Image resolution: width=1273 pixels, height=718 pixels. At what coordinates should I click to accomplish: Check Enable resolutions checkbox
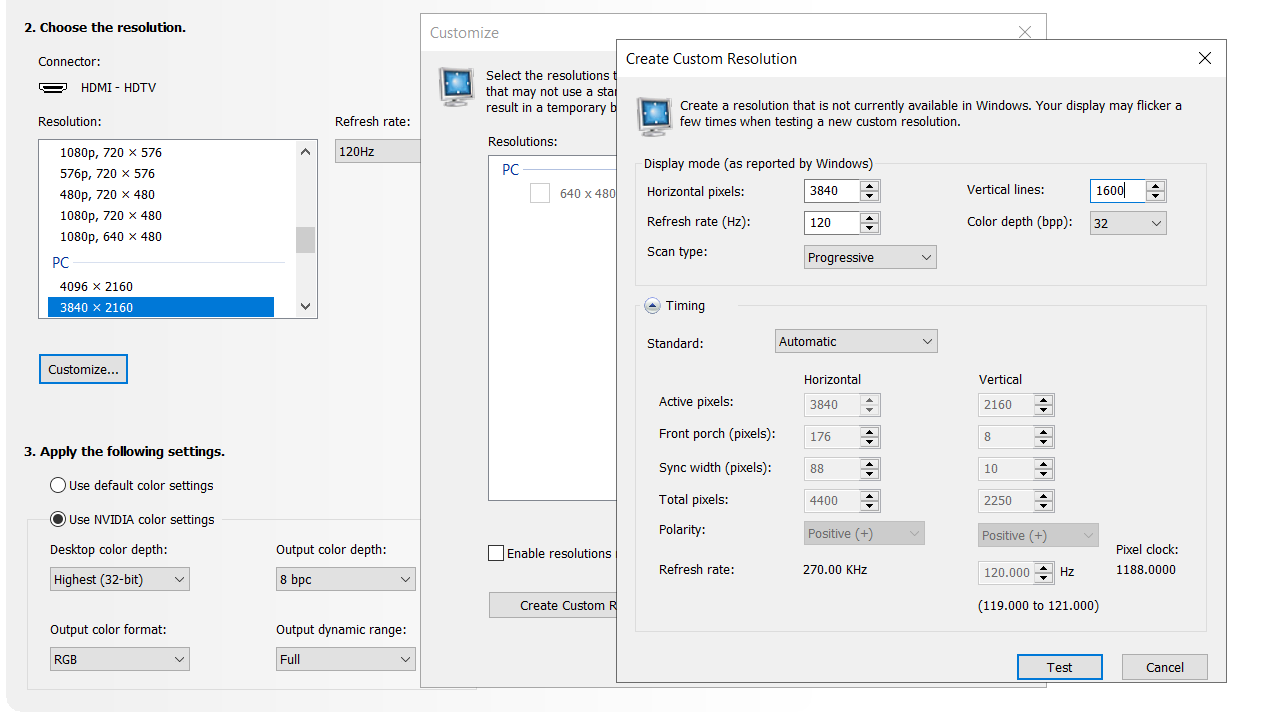click(496, 553)
